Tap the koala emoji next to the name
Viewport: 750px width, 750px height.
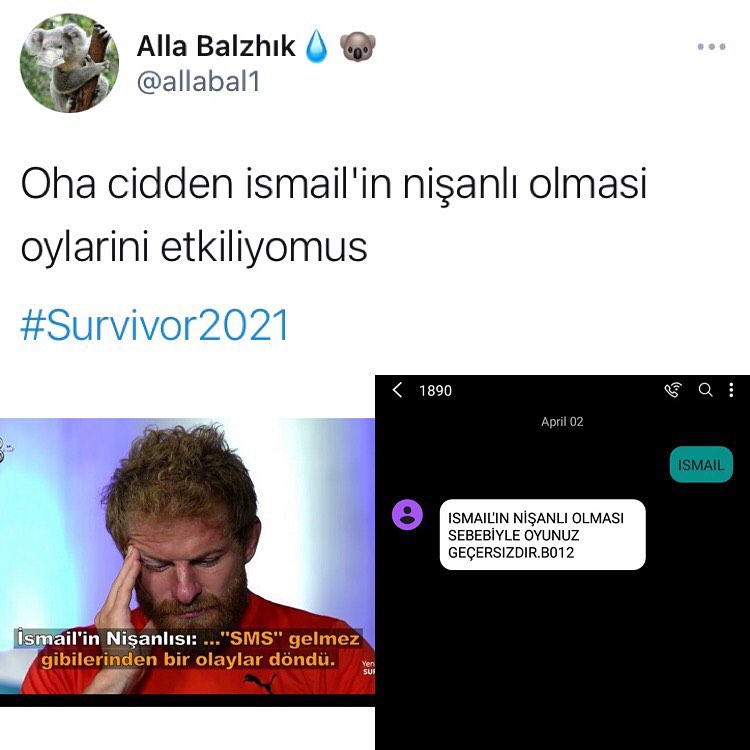[358, 46]
